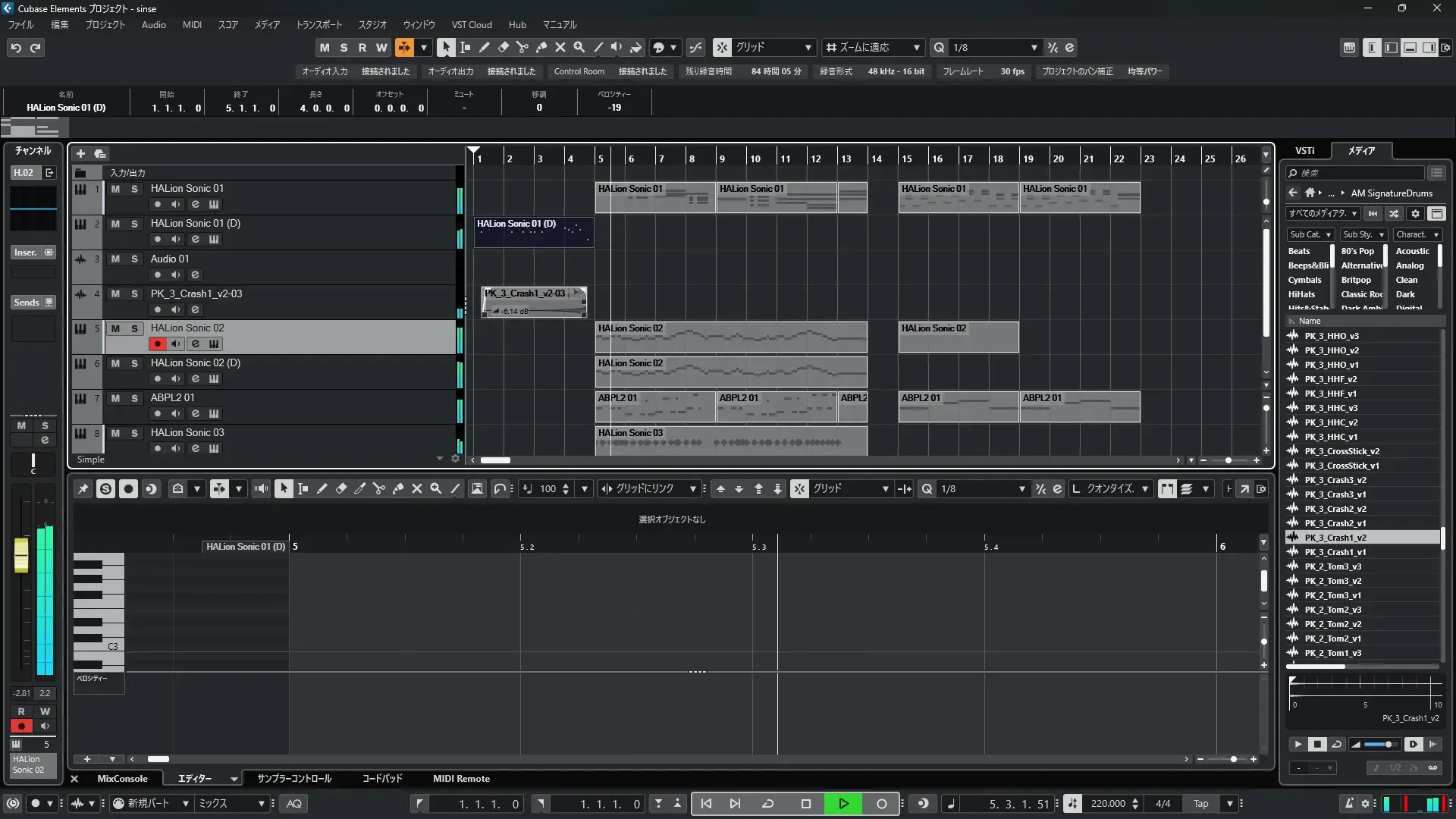Disable record enable on HALion Sonic 02
Screen dimensions: 1456x819
coord(157,344)
